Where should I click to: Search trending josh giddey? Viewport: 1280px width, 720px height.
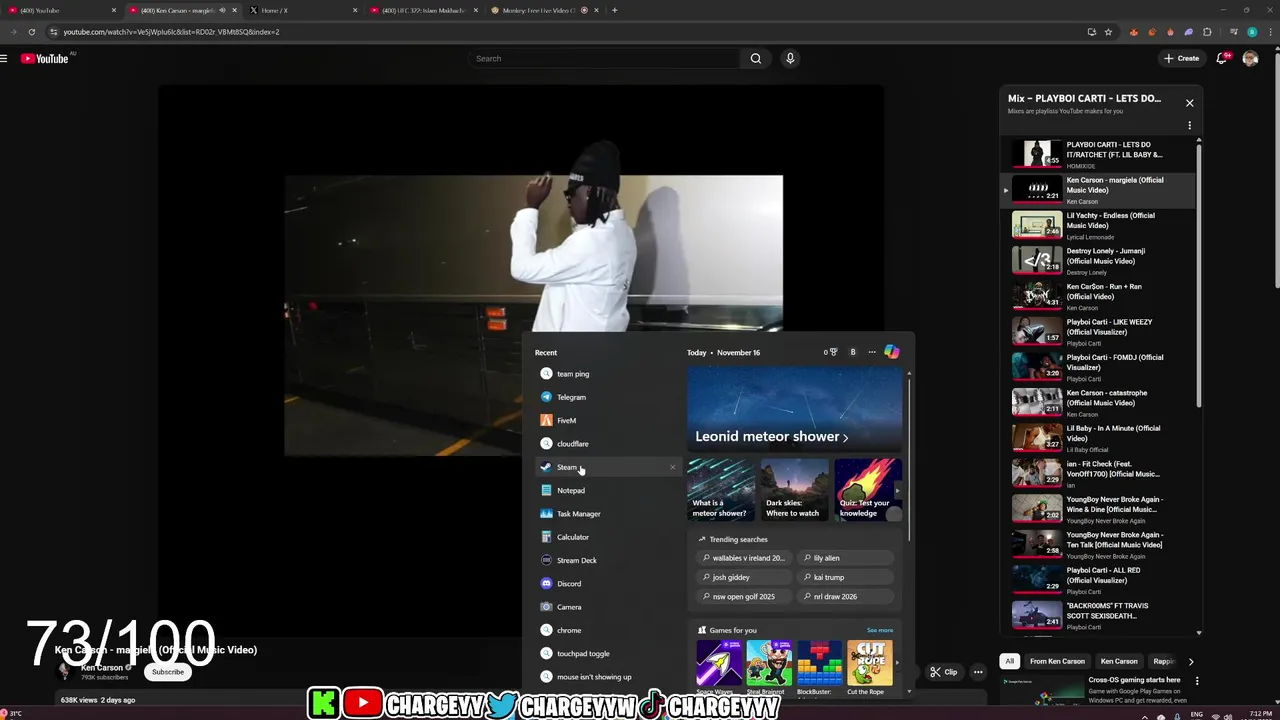(x=744, y=577)
